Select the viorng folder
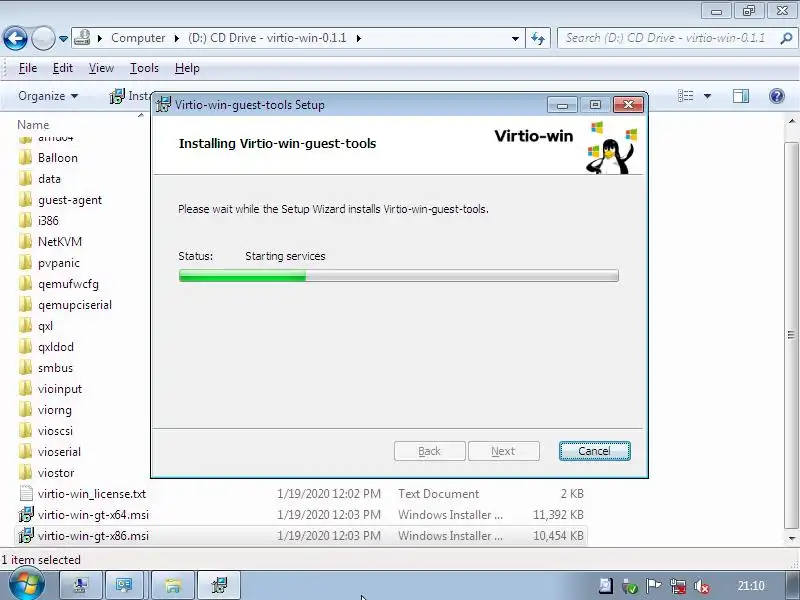Viewport: 800px width, 600px height. (55, 410)
